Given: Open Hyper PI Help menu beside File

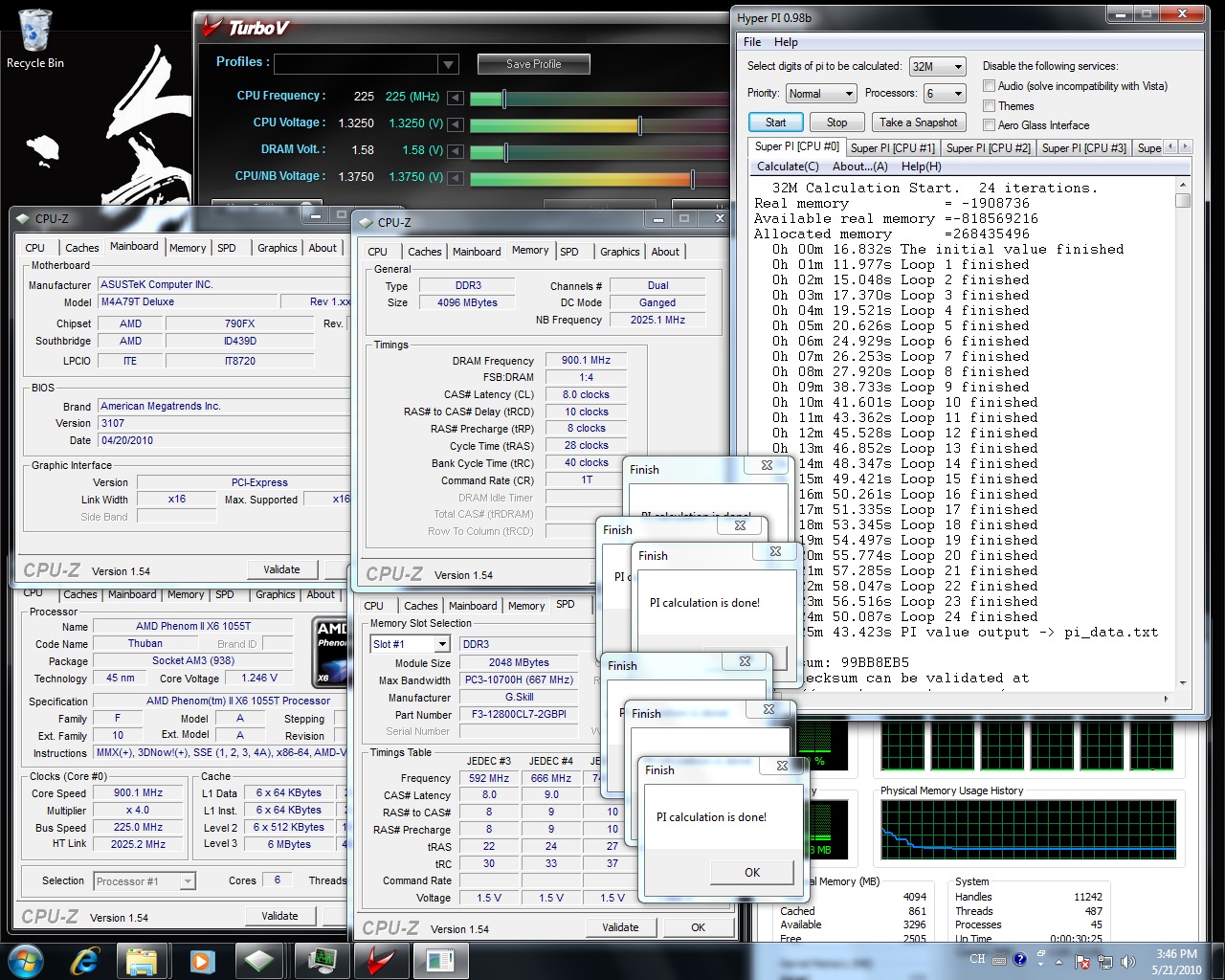Looking at the screenshot, I should point(786,42).
